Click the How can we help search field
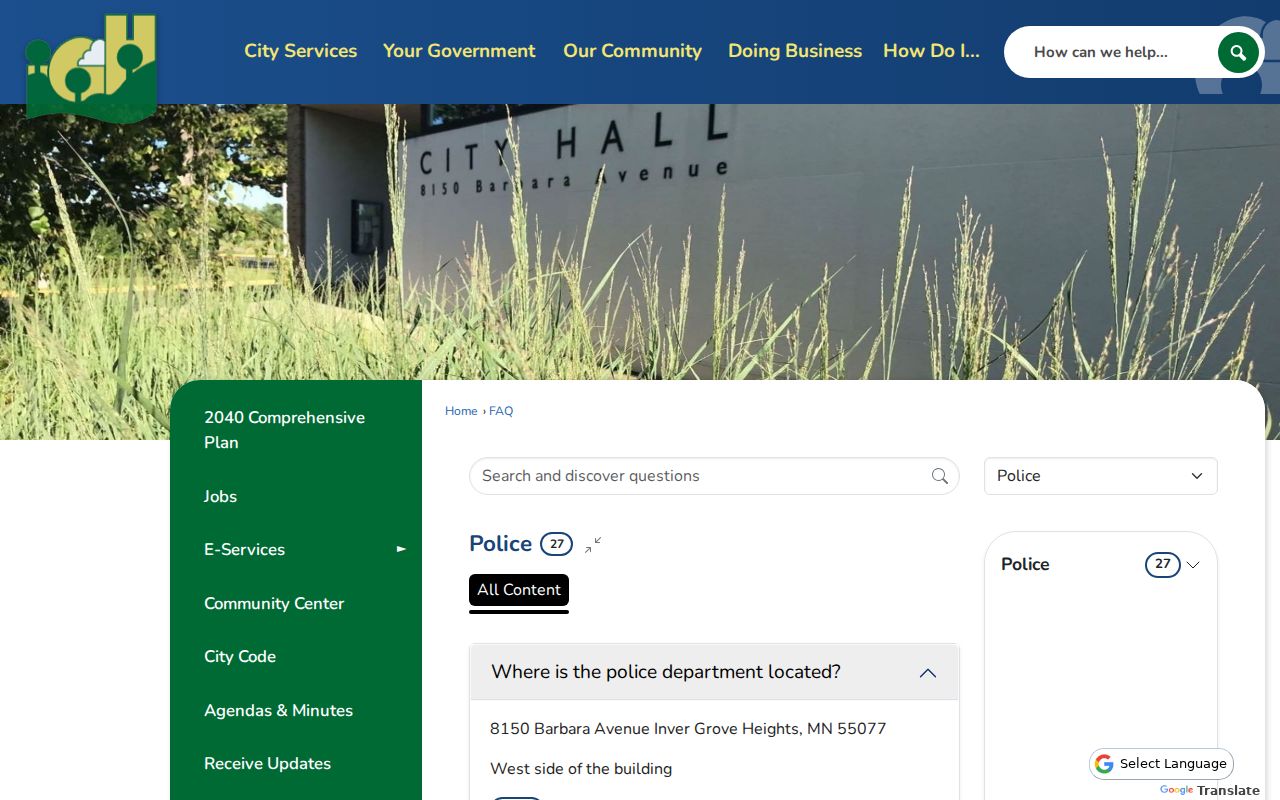The image size is (1280, 800). tap(1110, 52)
